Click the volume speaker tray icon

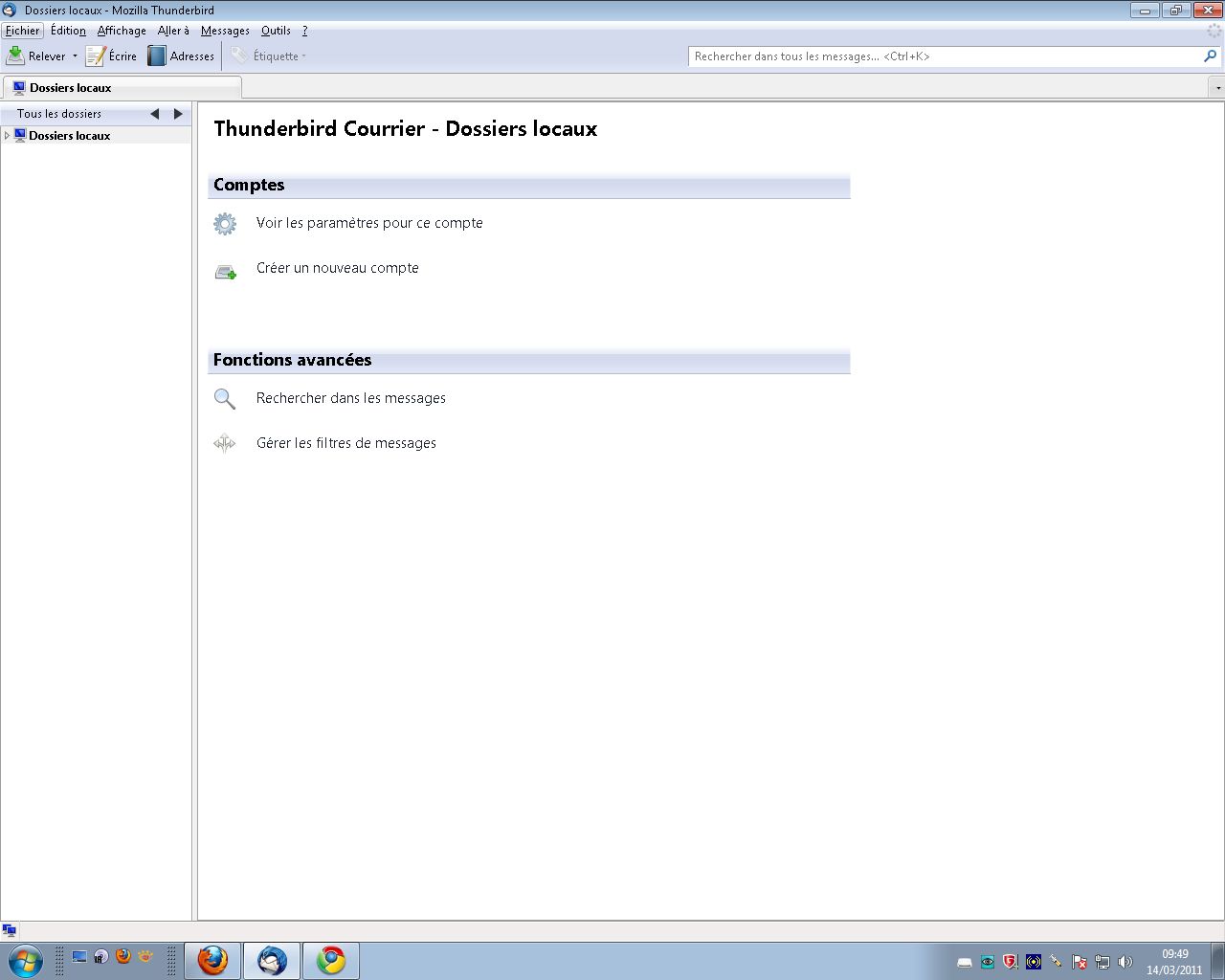1125,963
